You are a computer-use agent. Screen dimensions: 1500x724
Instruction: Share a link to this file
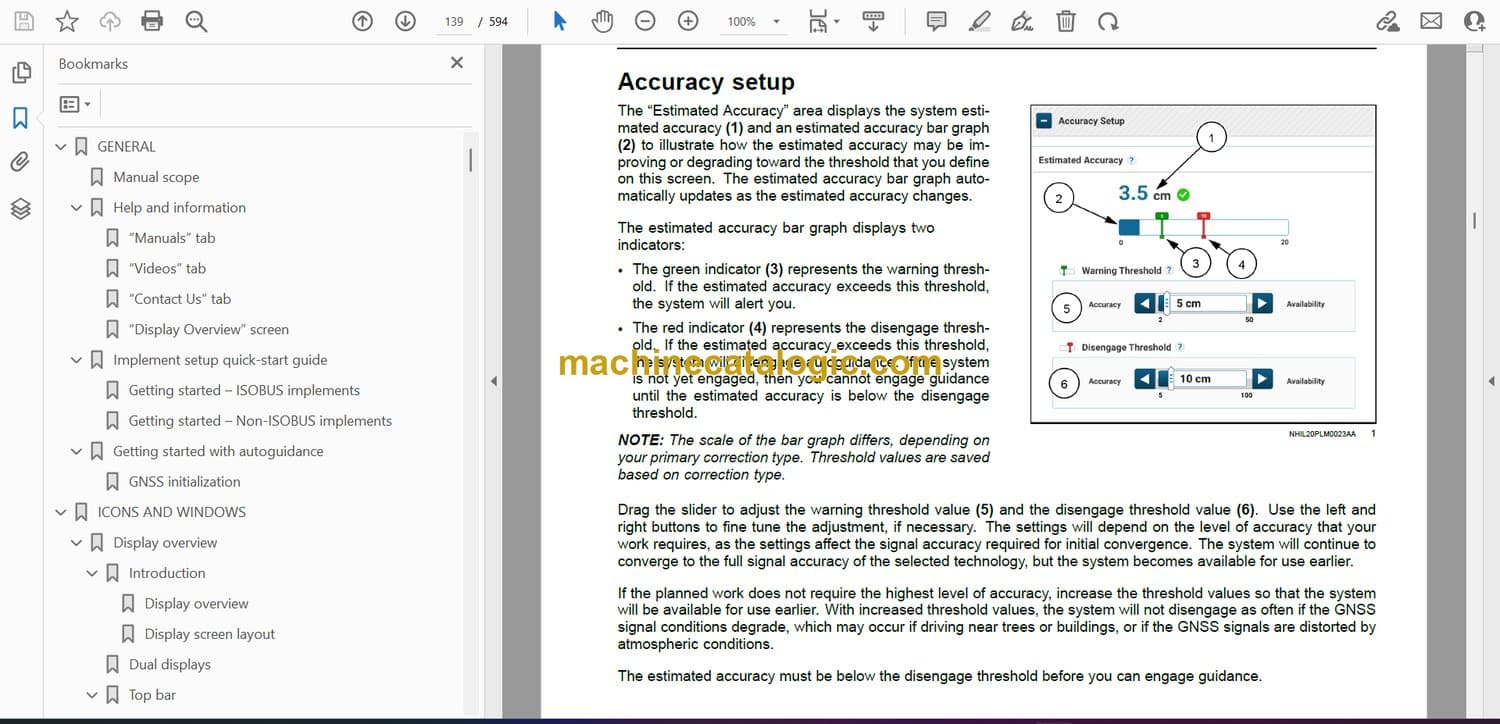click(1387, 21)
